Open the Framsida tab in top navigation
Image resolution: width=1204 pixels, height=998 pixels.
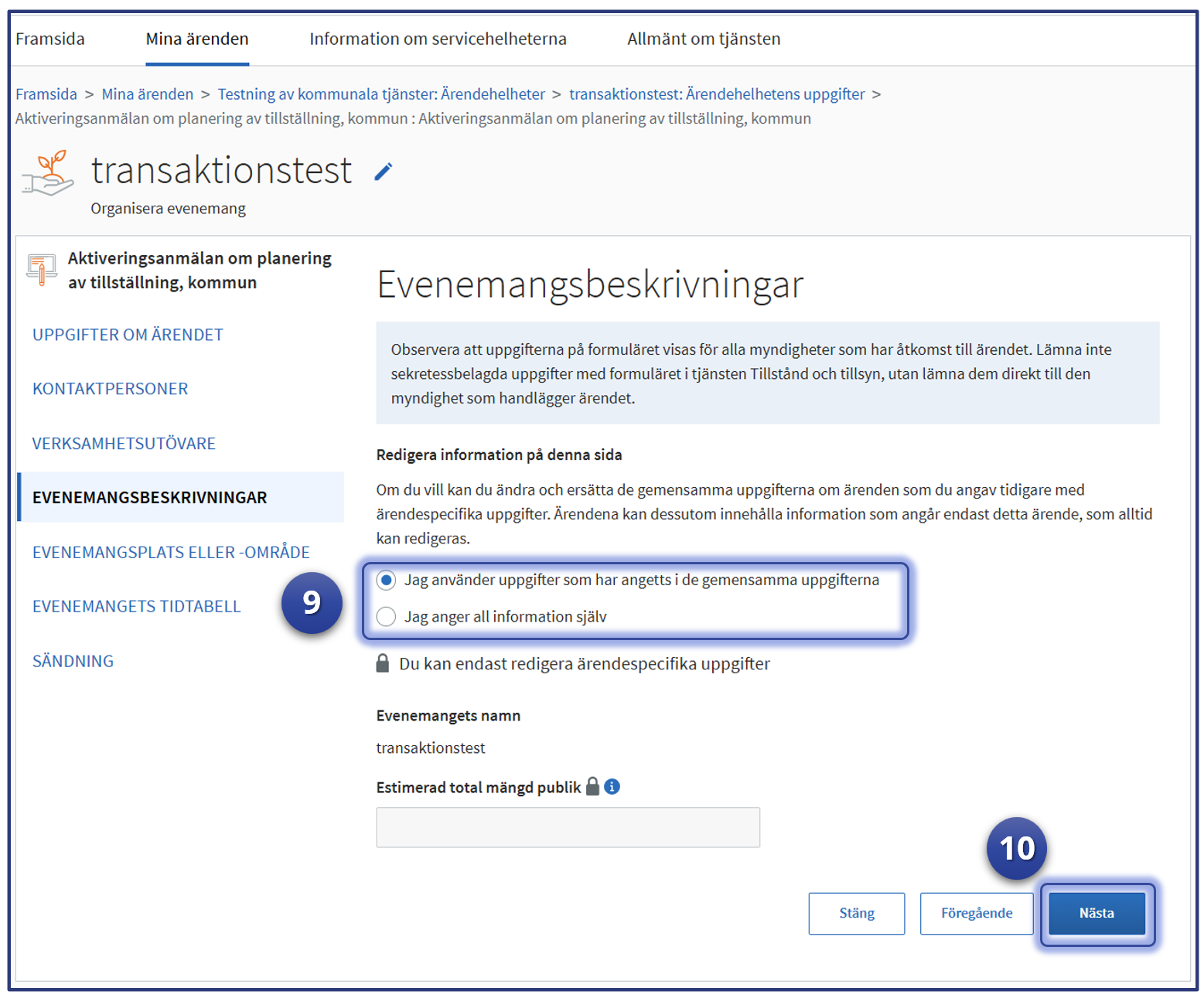tap(50, 39)
